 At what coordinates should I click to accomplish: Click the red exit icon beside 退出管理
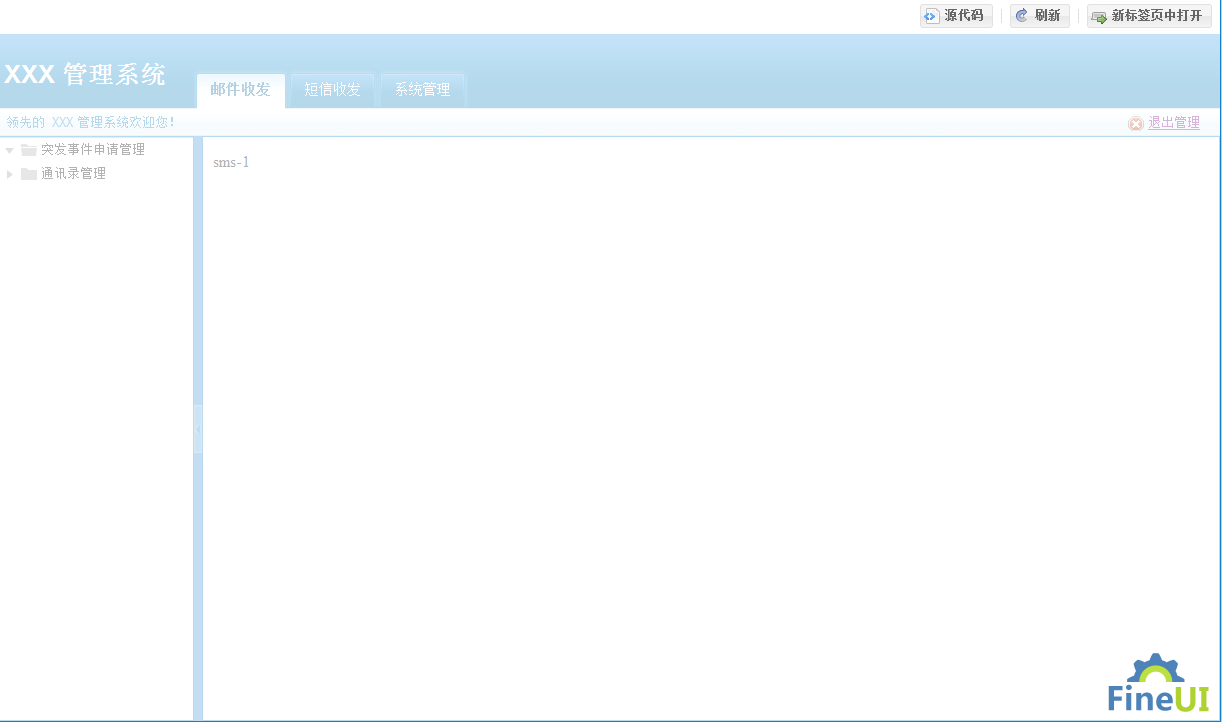point(1136,124)
